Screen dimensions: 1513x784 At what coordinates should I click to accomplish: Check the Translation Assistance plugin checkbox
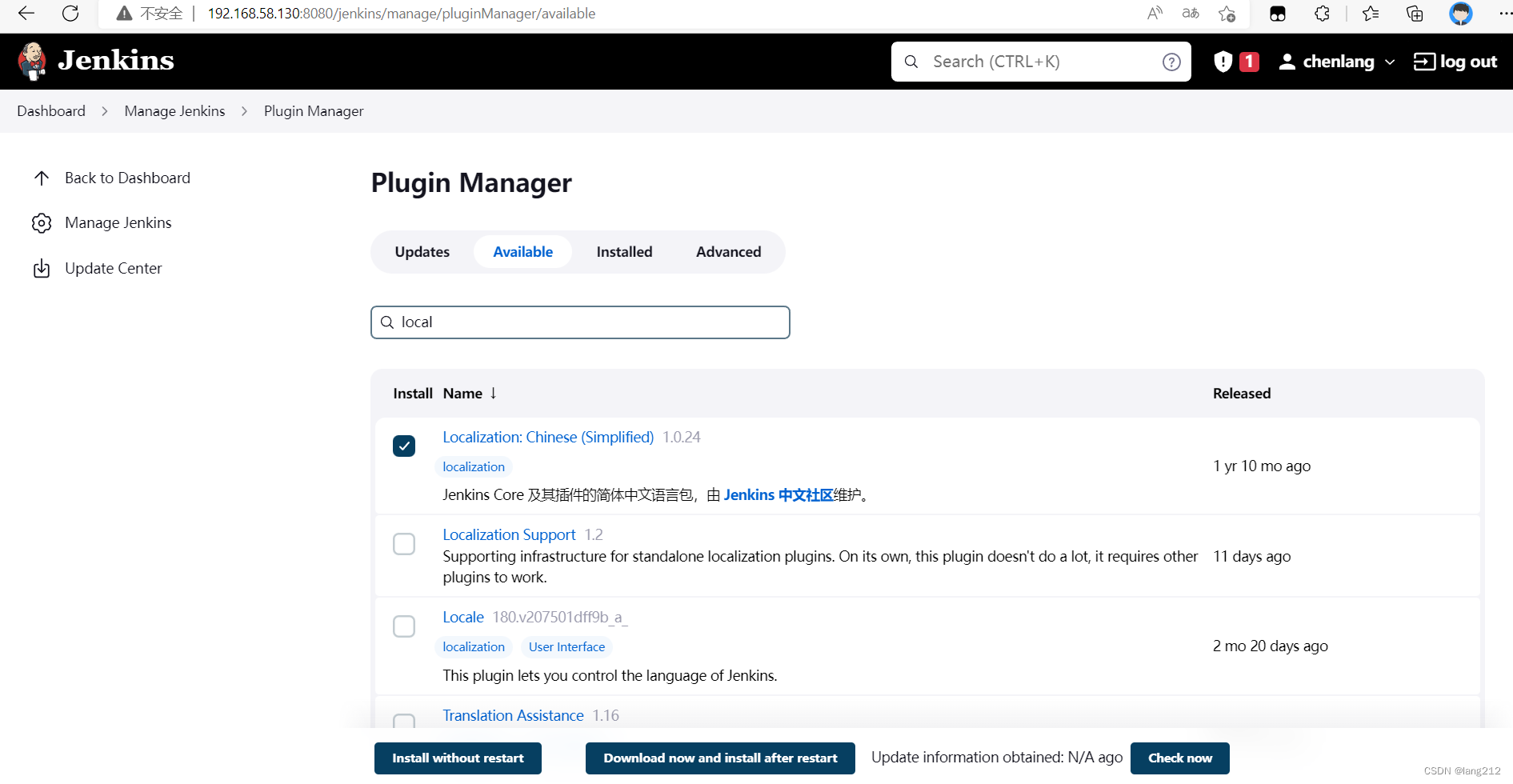[x=404, y=721]
